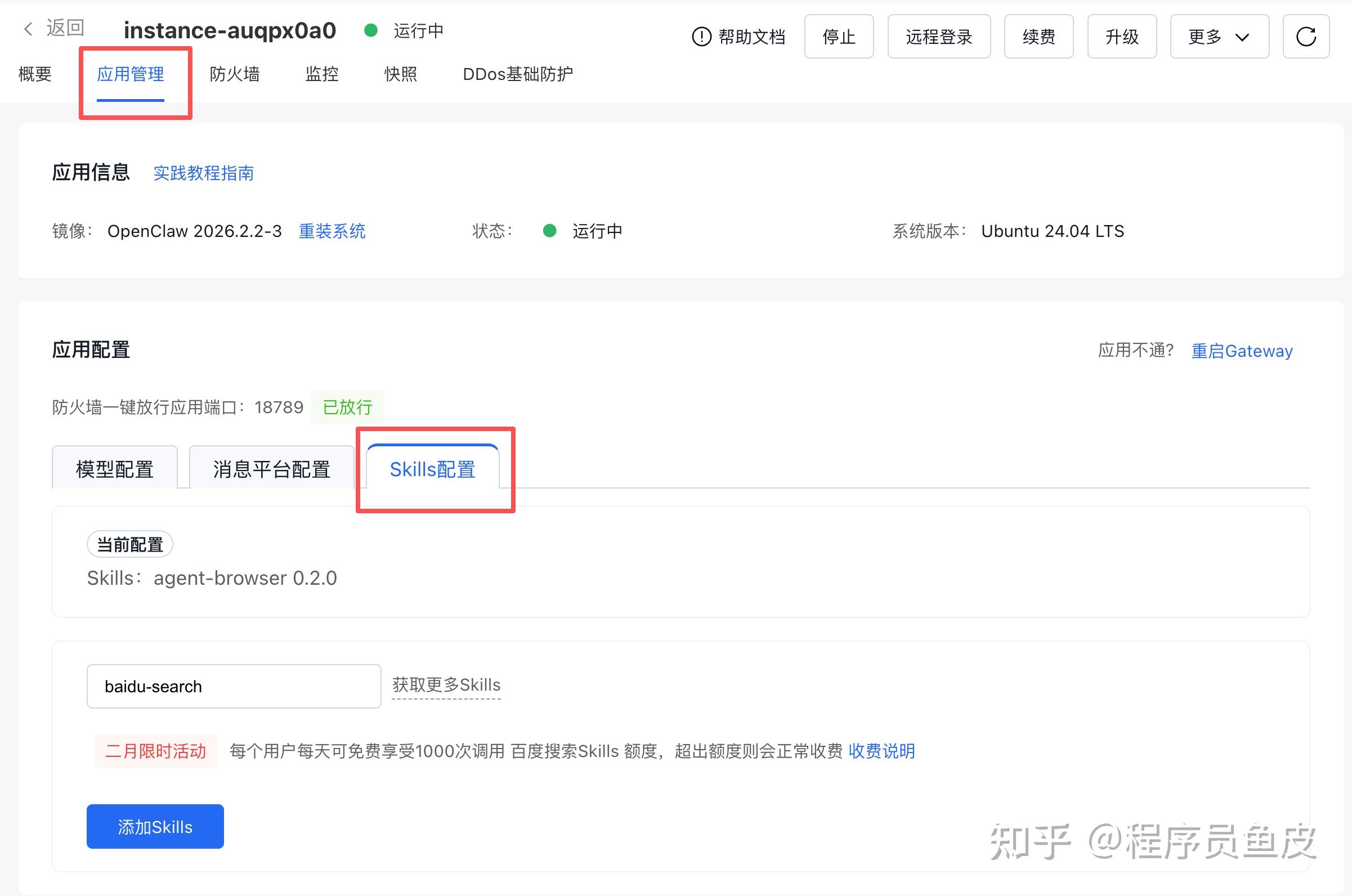Click the help docs exclamation icon

pyautogui.click(x=701, y=37)
